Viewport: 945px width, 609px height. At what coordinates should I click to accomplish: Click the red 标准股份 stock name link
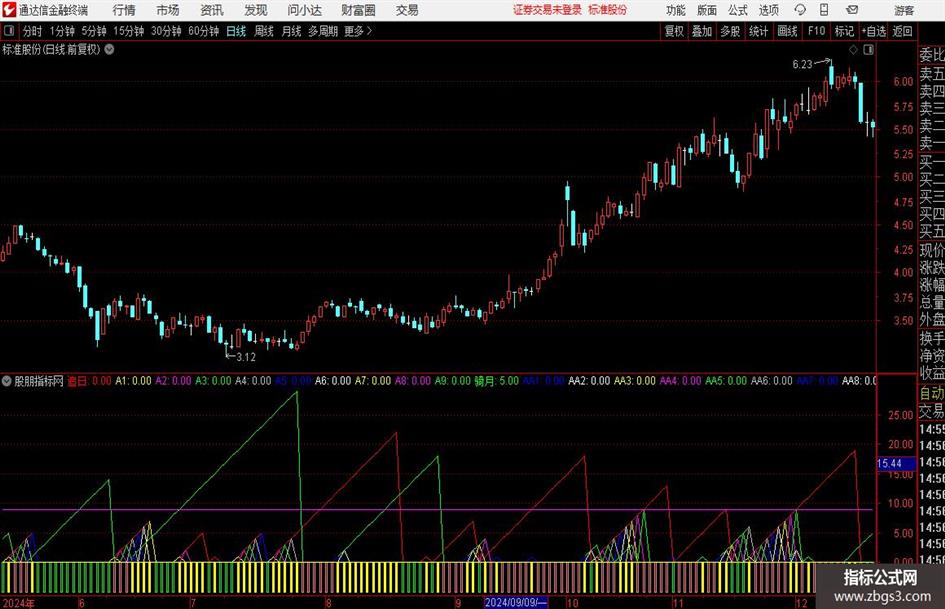pyautogui.click(x=608, y=10)
